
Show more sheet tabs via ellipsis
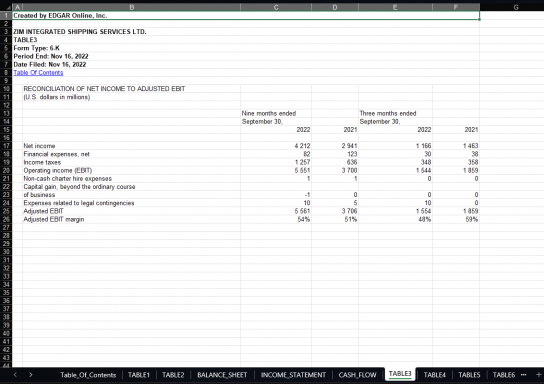(x=524, y=375)
